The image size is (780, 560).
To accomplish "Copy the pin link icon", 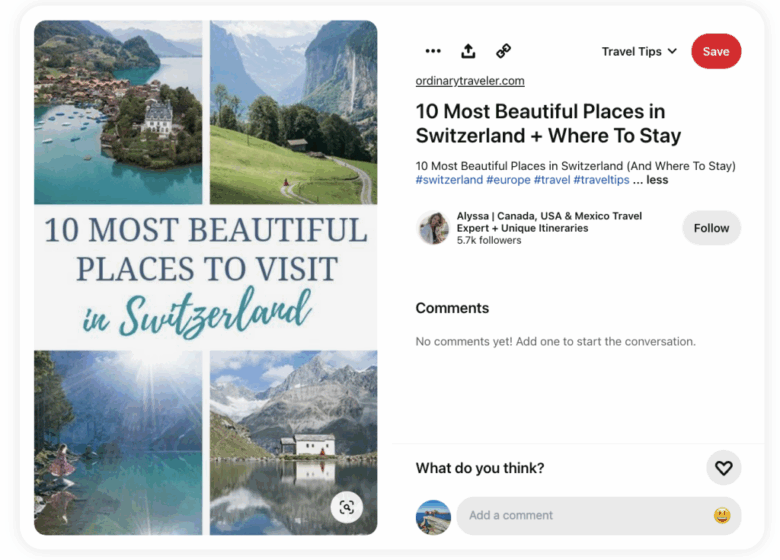I will point(504,51).
